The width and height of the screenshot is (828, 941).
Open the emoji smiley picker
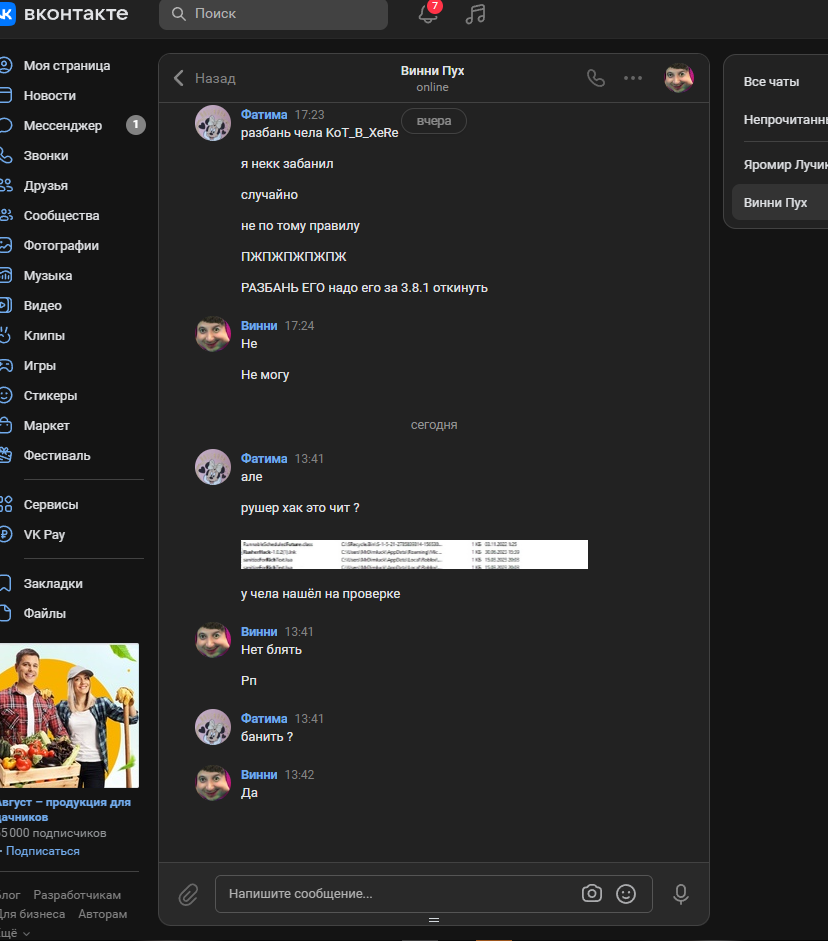pyautogui.click(x=626, y=894)
